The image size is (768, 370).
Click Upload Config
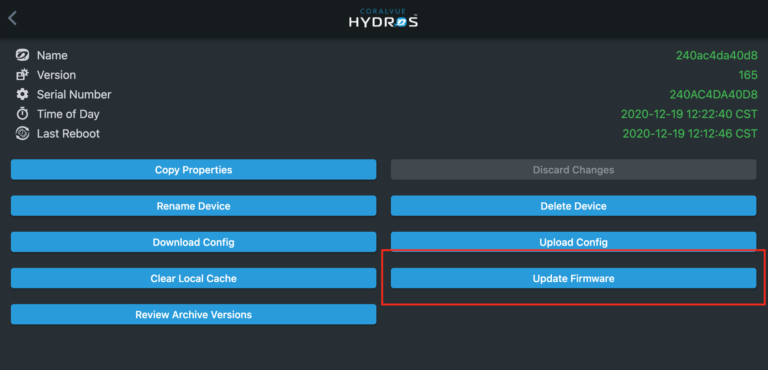point(574,242)
